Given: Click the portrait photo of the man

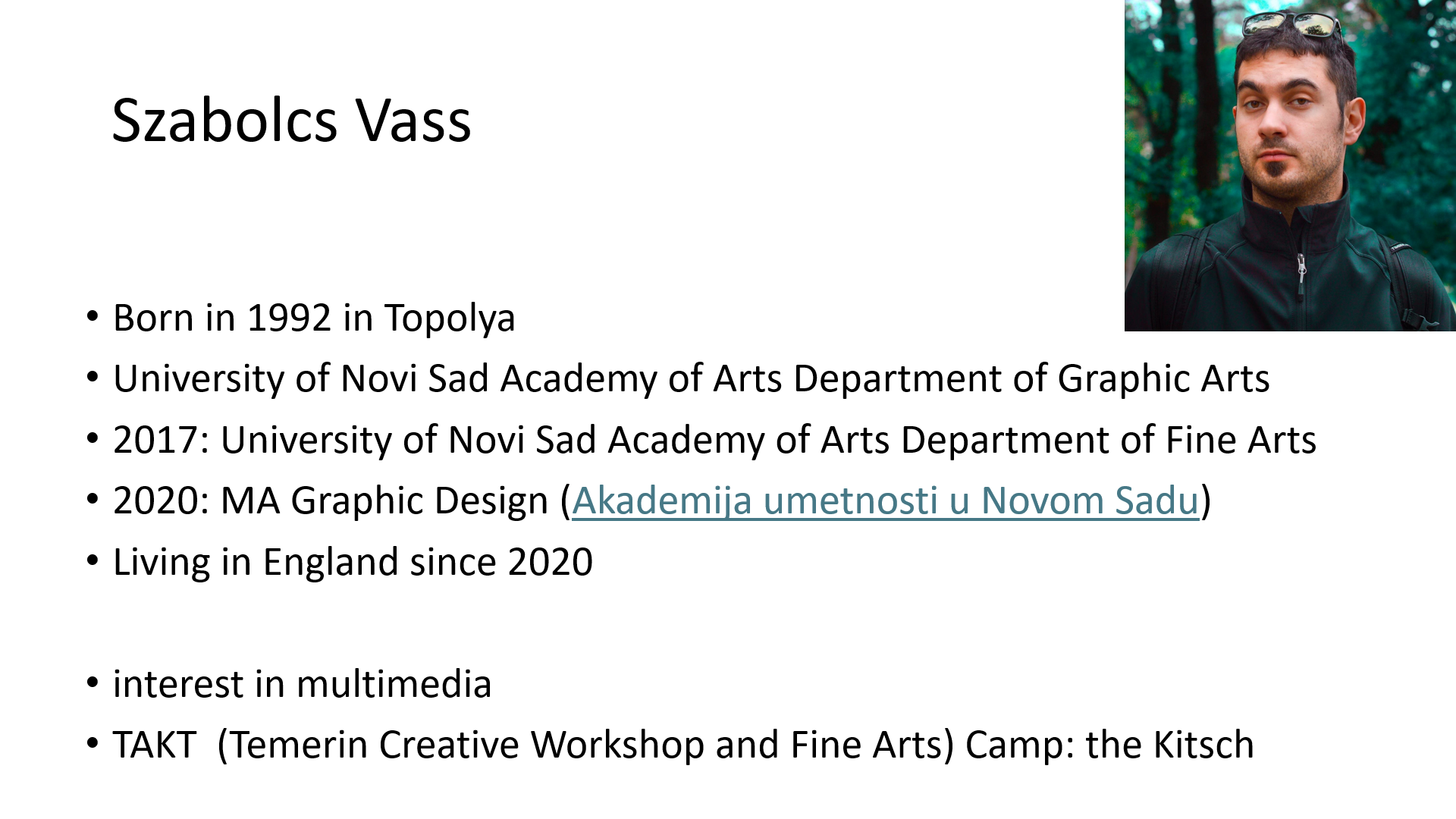Looking at the screenshot, I should click(x=1289, y=167).
